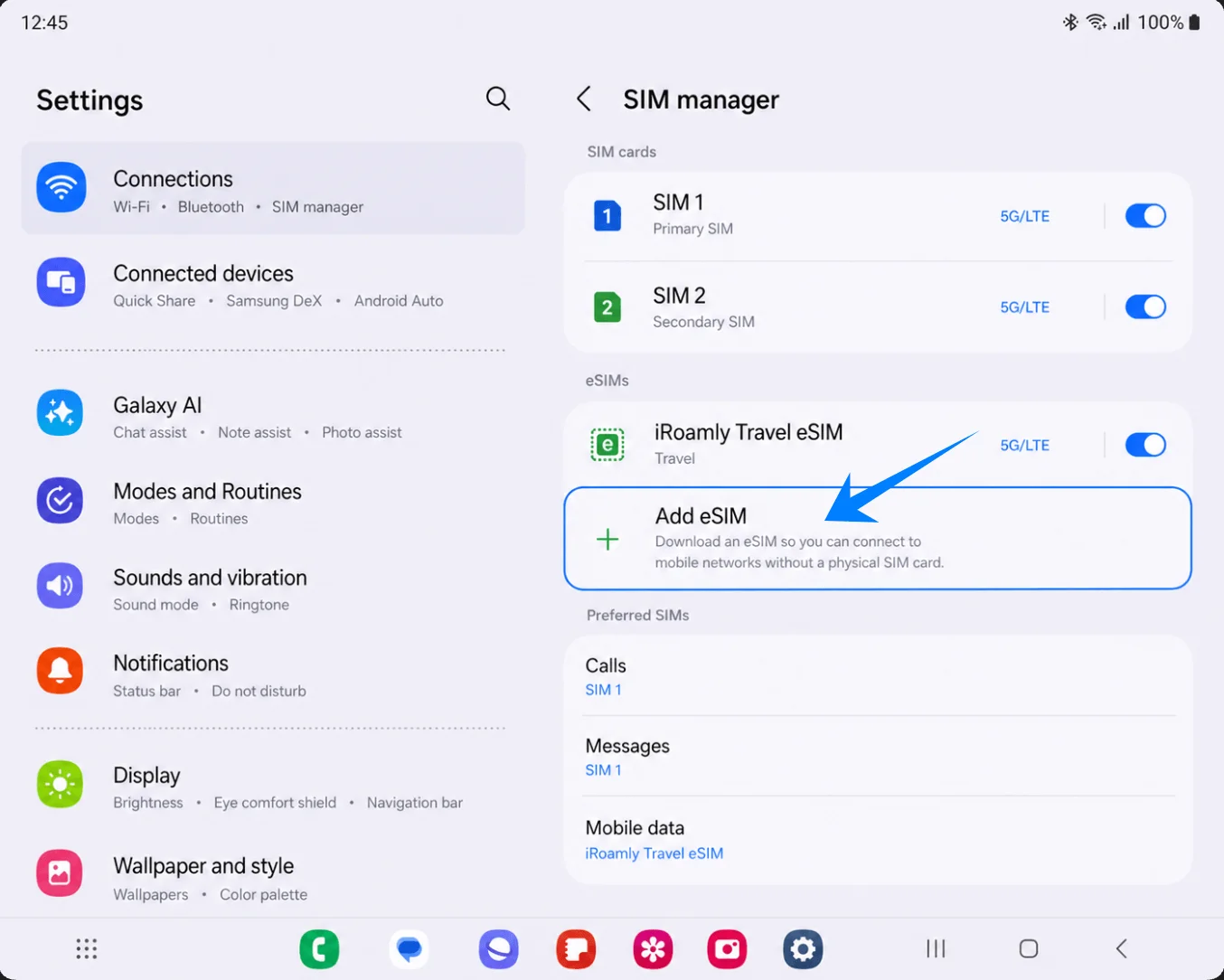The image size is (1224, 980).
Task: Tap the Wallpaper and style icon
Action: click(61, 872)
